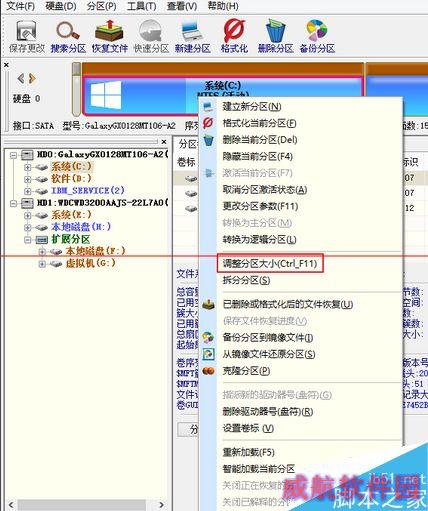This screenshot has height=511, width=428.
Task: Go to previous disk with left arrow
Action: coord(21,79)
